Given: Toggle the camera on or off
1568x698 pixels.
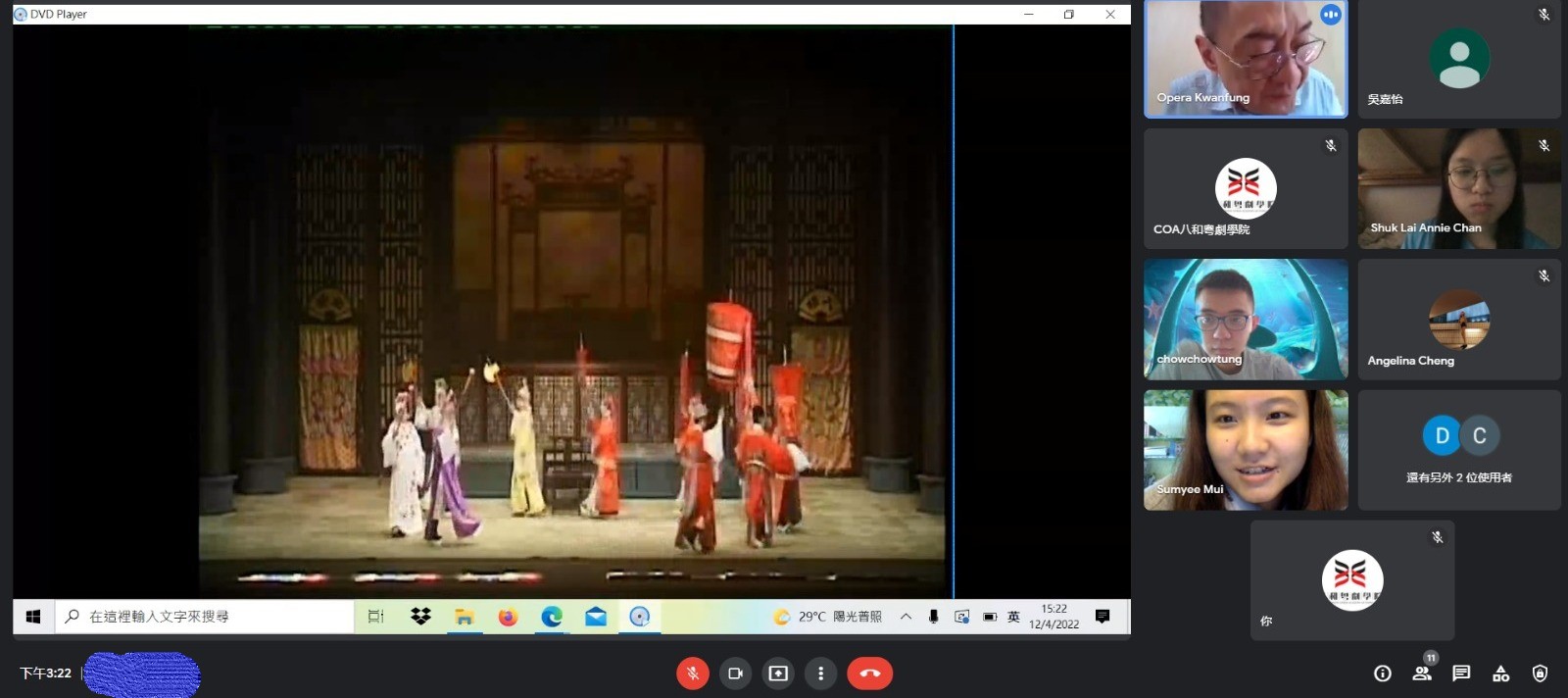Looking at the screenshot, I should [735, 673].
